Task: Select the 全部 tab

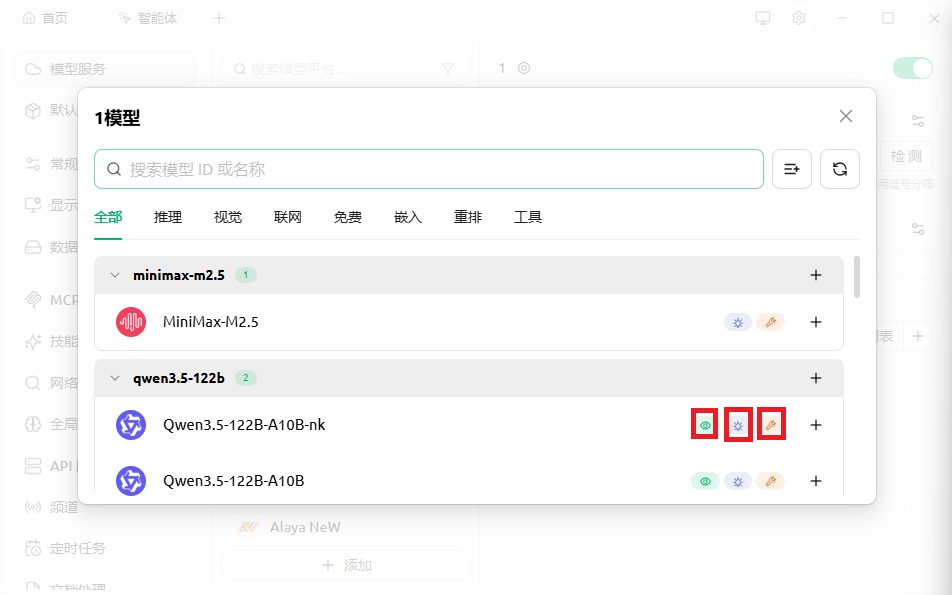Action: click(108, 217)
